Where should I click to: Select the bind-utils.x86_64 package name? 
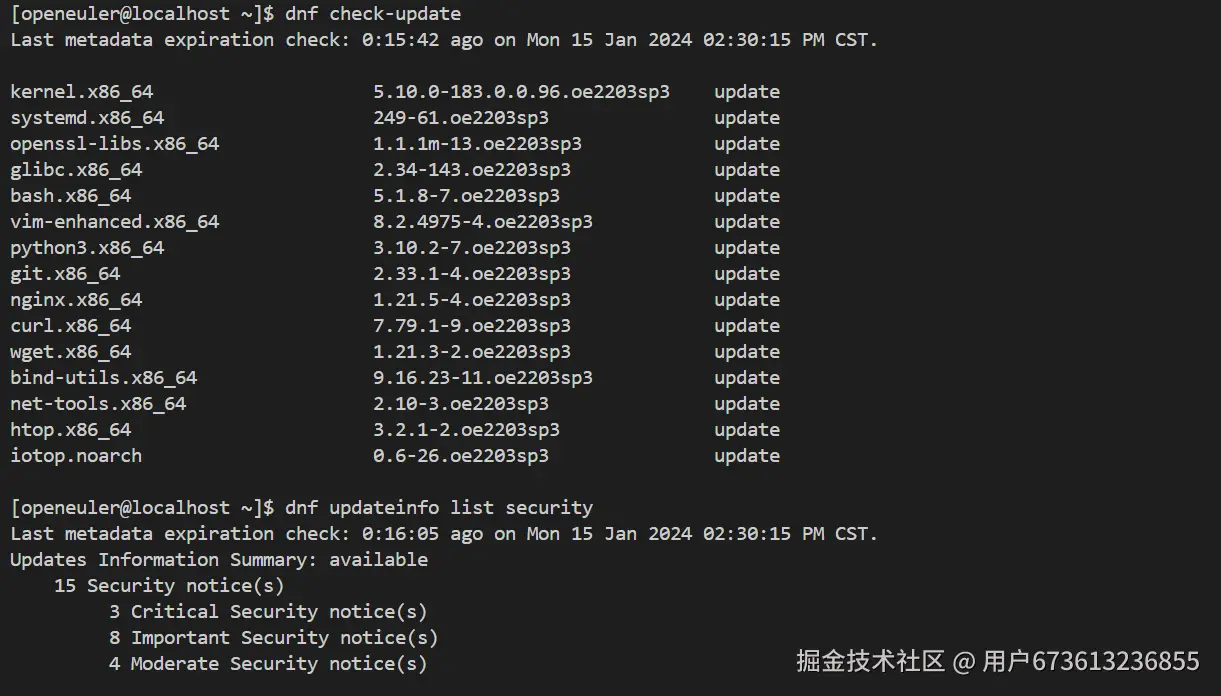point(104,378)
